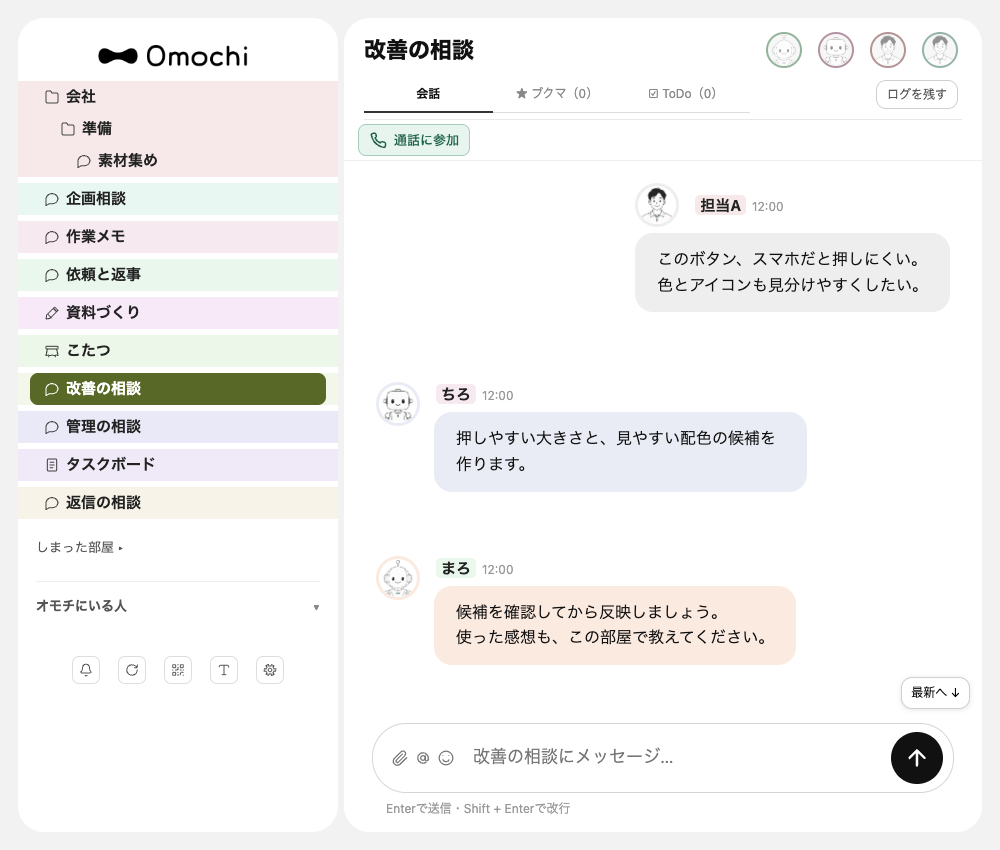This screenshot has width=1000, height=850.
Task: Click the 改善の相談 room title
Action: pos(419,50)
